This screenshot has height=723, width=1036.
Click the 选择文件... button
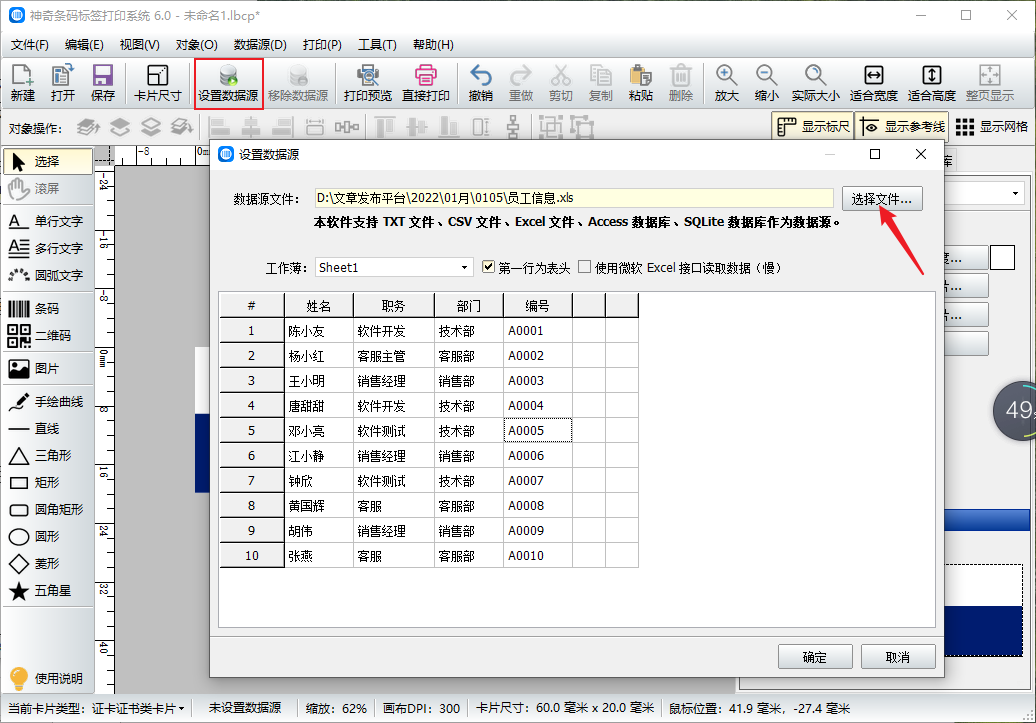pos(881,199)
